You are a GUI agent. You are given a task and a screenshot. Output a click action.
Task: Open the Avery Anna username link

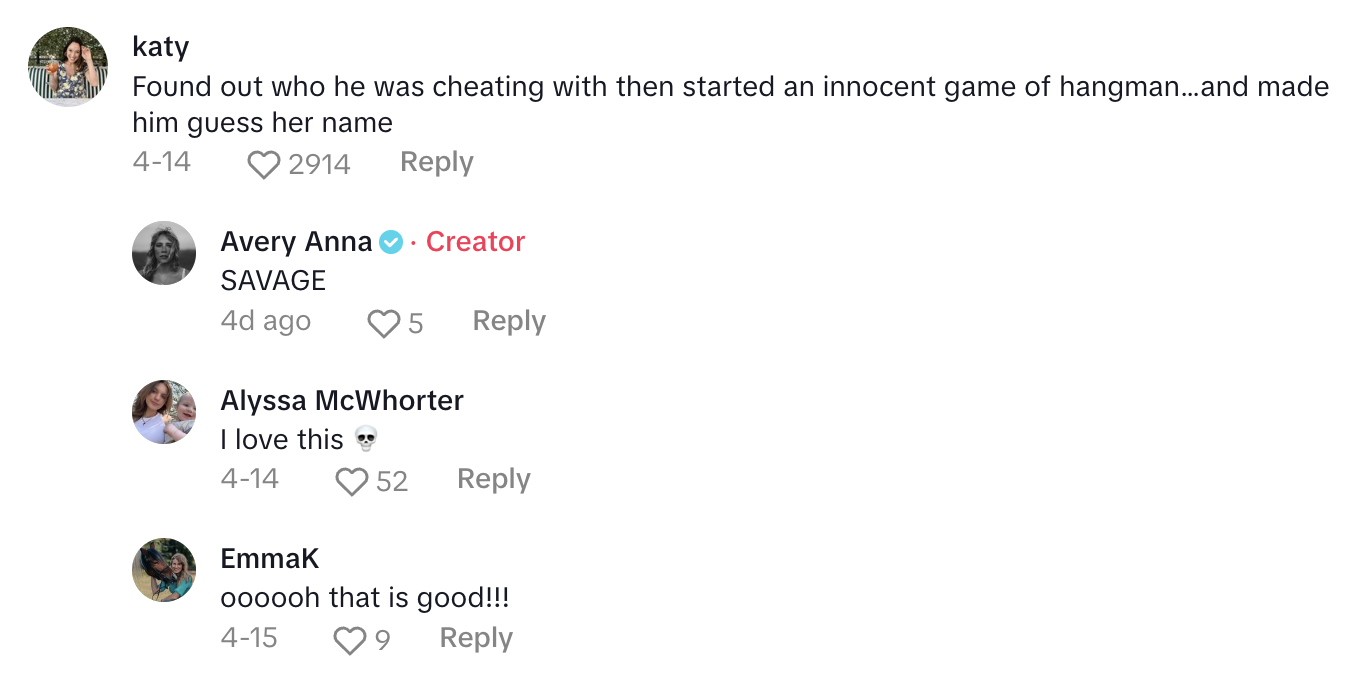[x=296, y=242]
